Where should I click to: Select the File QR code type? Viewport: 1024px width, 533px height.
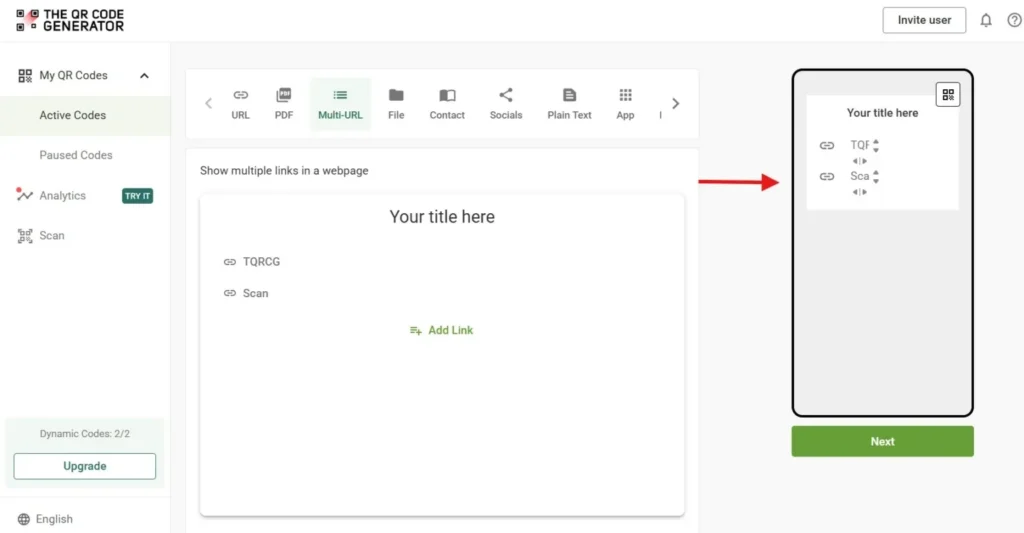coord(396,104)
